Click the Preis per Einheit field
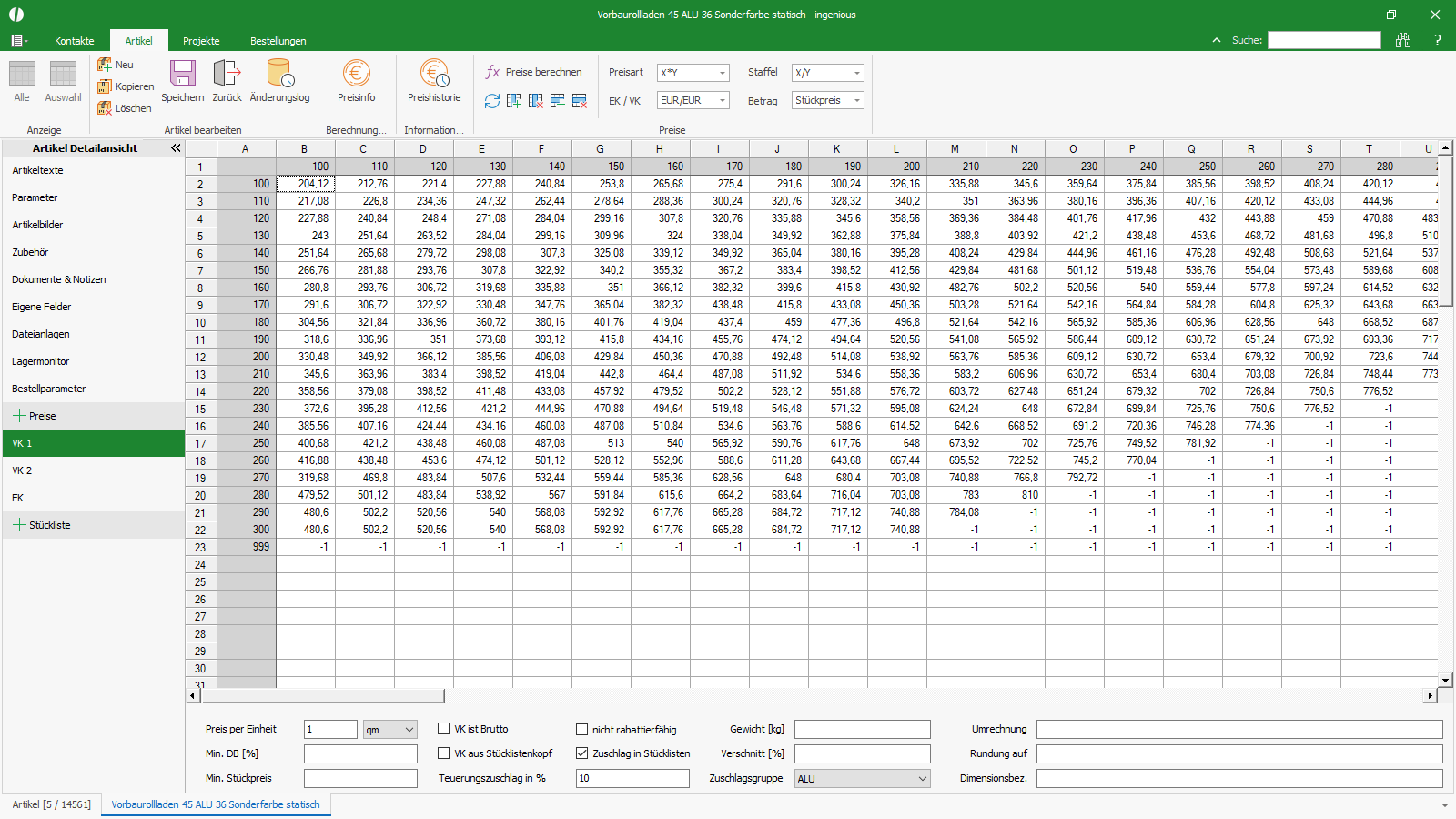This screenshot has width=1456, height=819. pyautogui.click(x=330, y=729)
